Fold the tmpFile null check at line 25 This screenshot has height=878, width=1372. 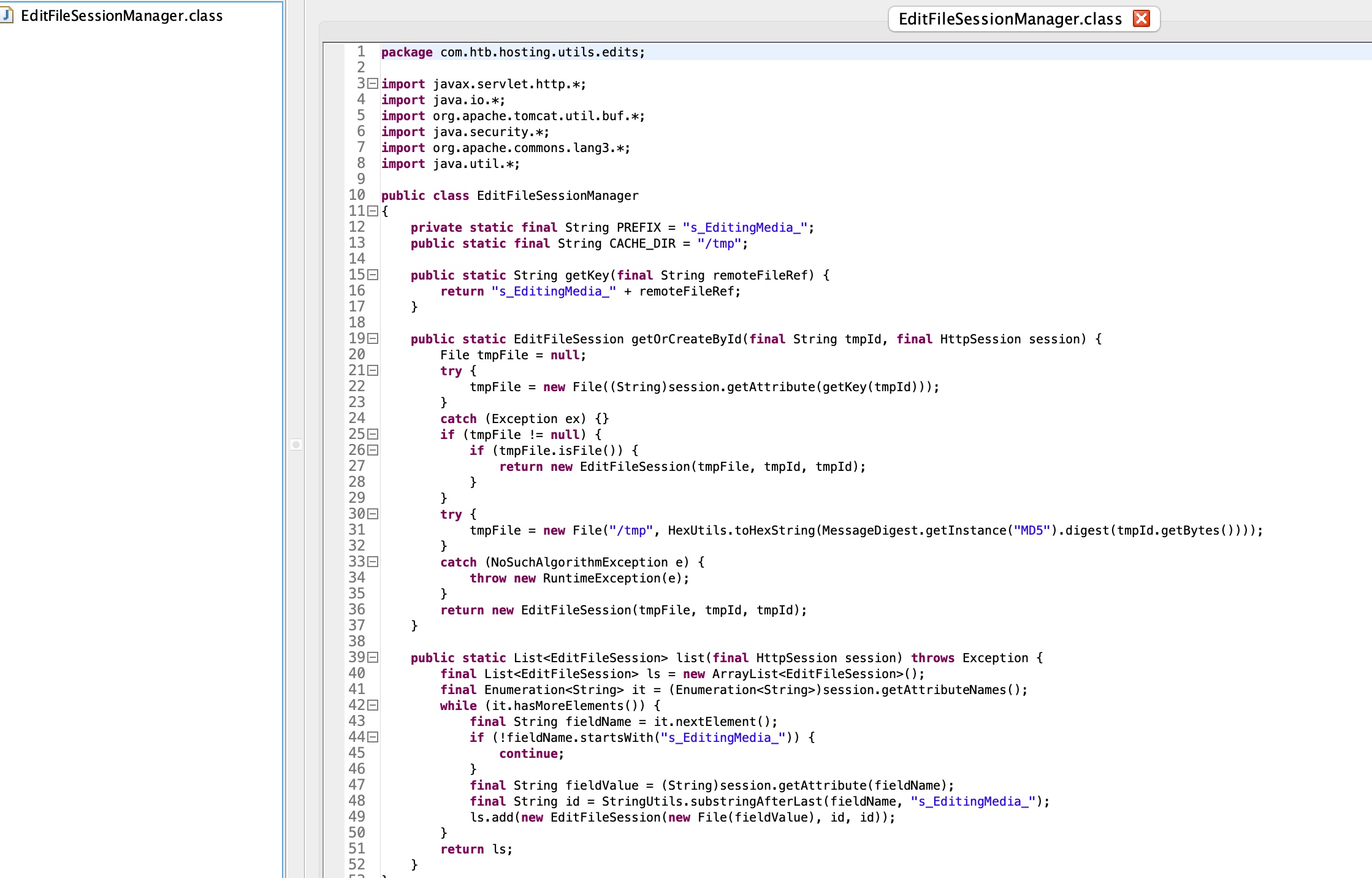[x=373, y=435]
